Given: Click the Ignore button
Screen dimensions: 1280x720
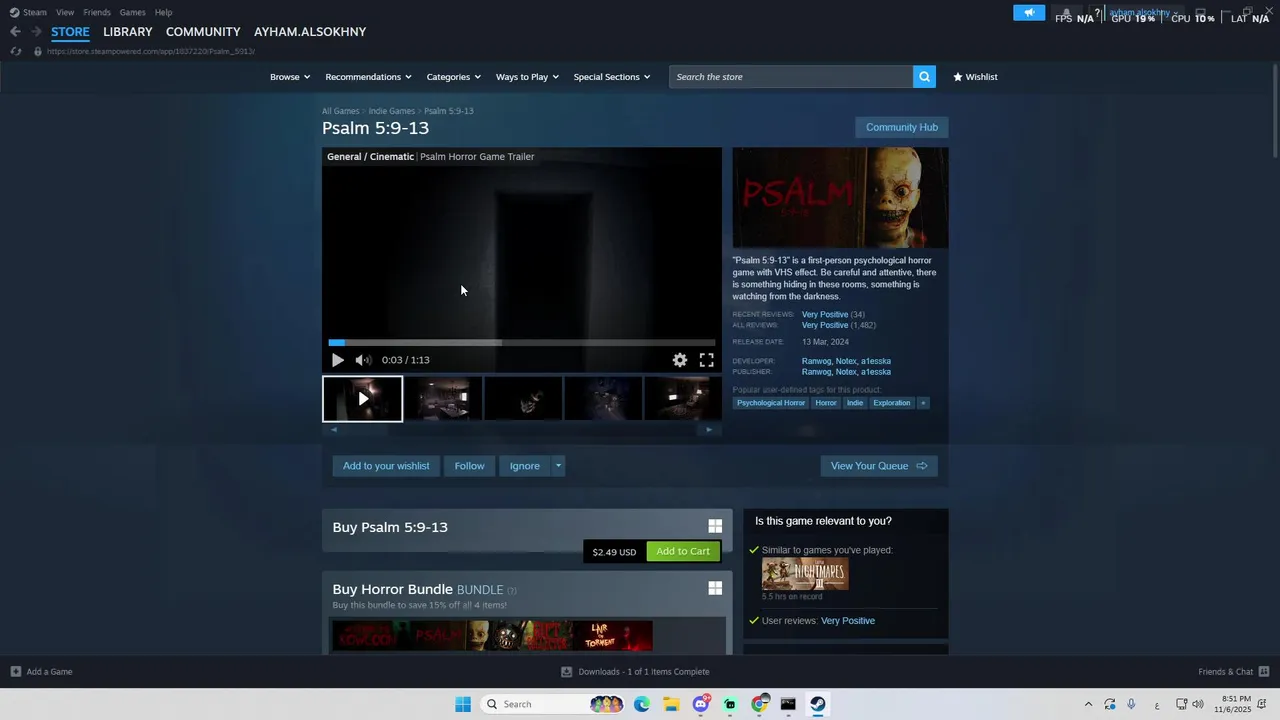Looking at the screenshot, I should (x=525, y=466).
